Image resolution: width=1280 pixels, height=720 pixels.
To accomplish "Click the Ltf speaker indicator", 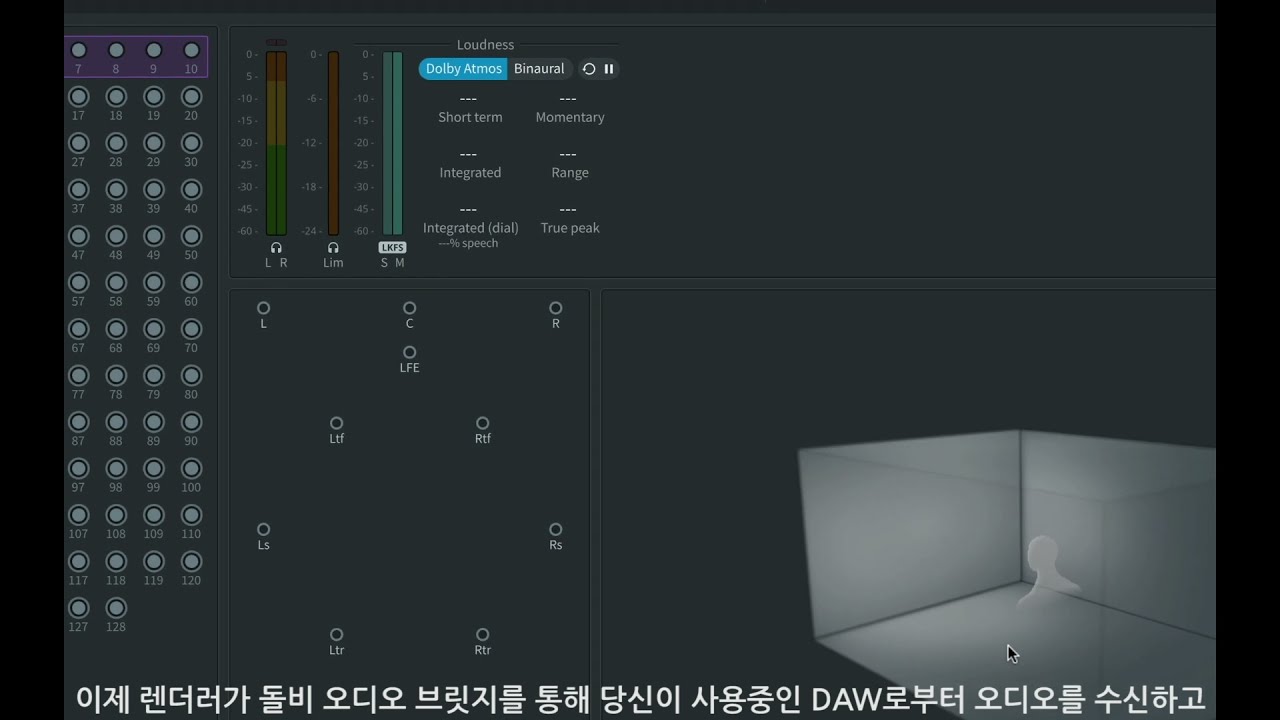I will coord(336,423).
